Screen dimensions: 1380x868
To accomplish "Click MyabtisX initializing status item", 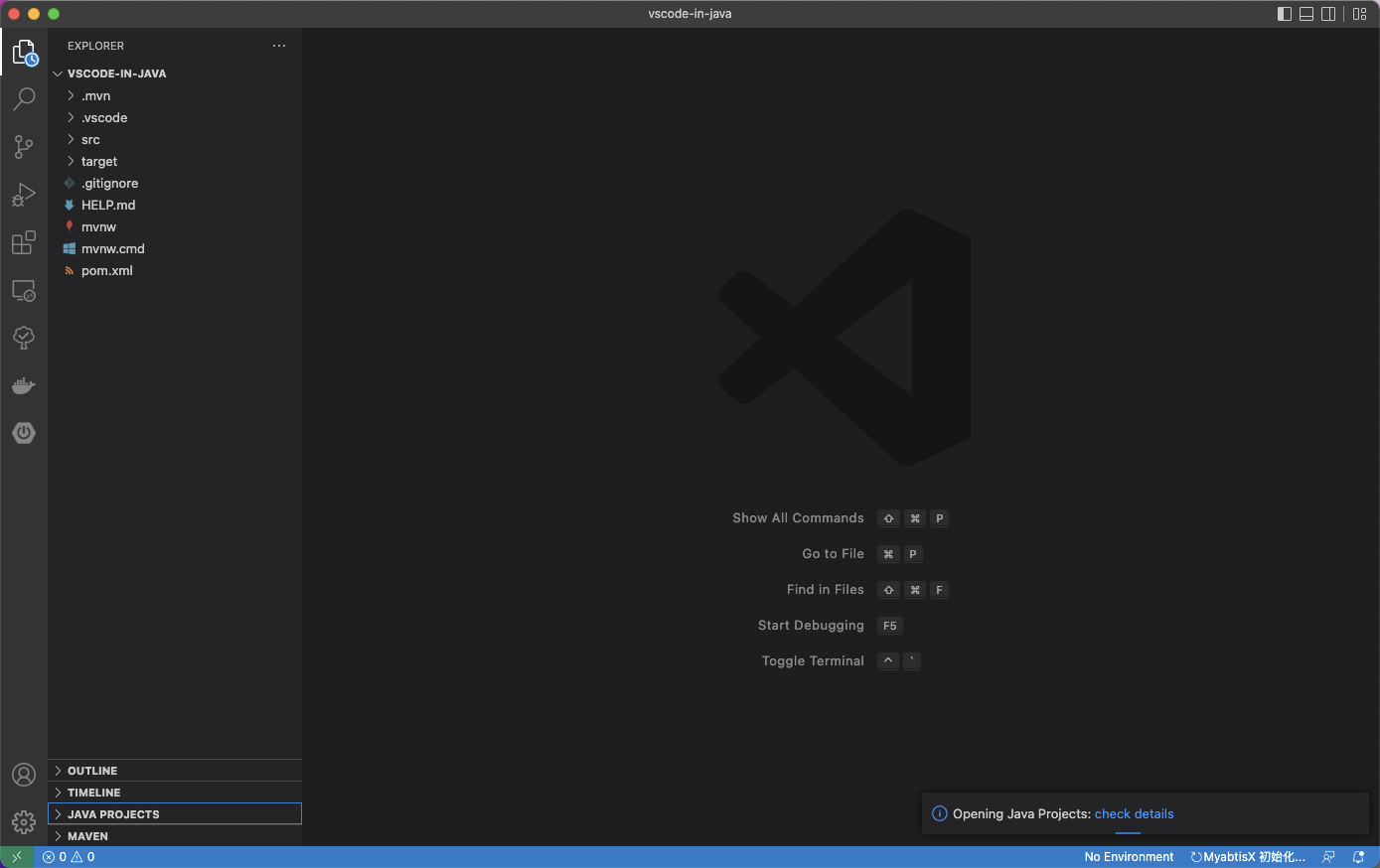I will (x=1248, y=857).
